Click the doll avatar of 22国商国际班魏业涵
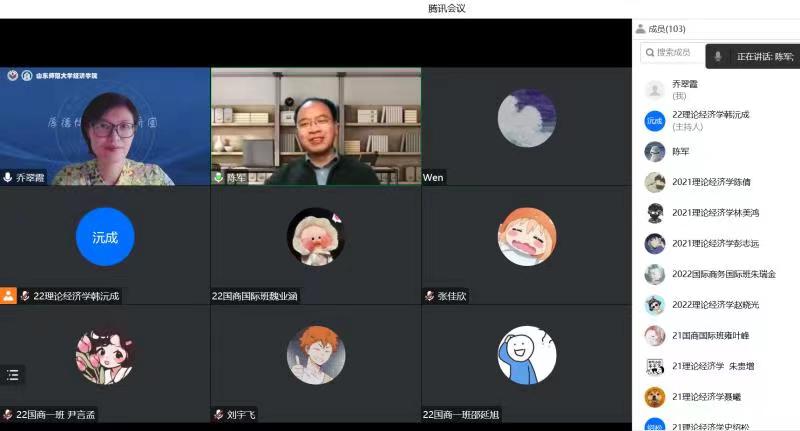 pyautogui.click(x=316, y=237)
